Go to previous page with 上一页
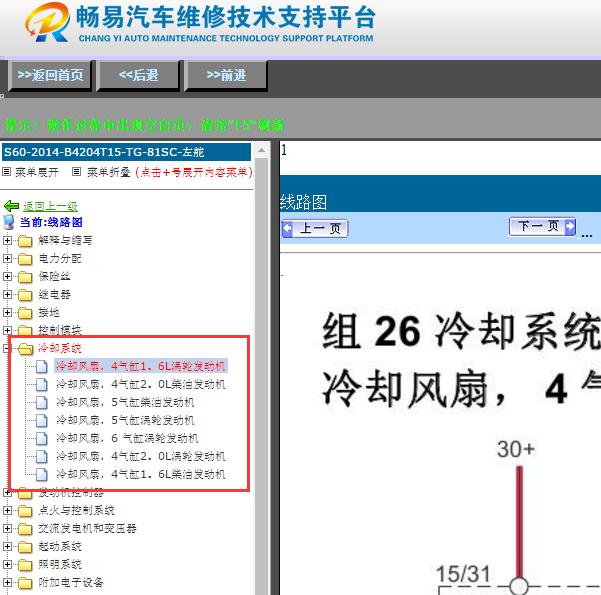601x595 pixels. pyautogui.click(x=315, y=229)
